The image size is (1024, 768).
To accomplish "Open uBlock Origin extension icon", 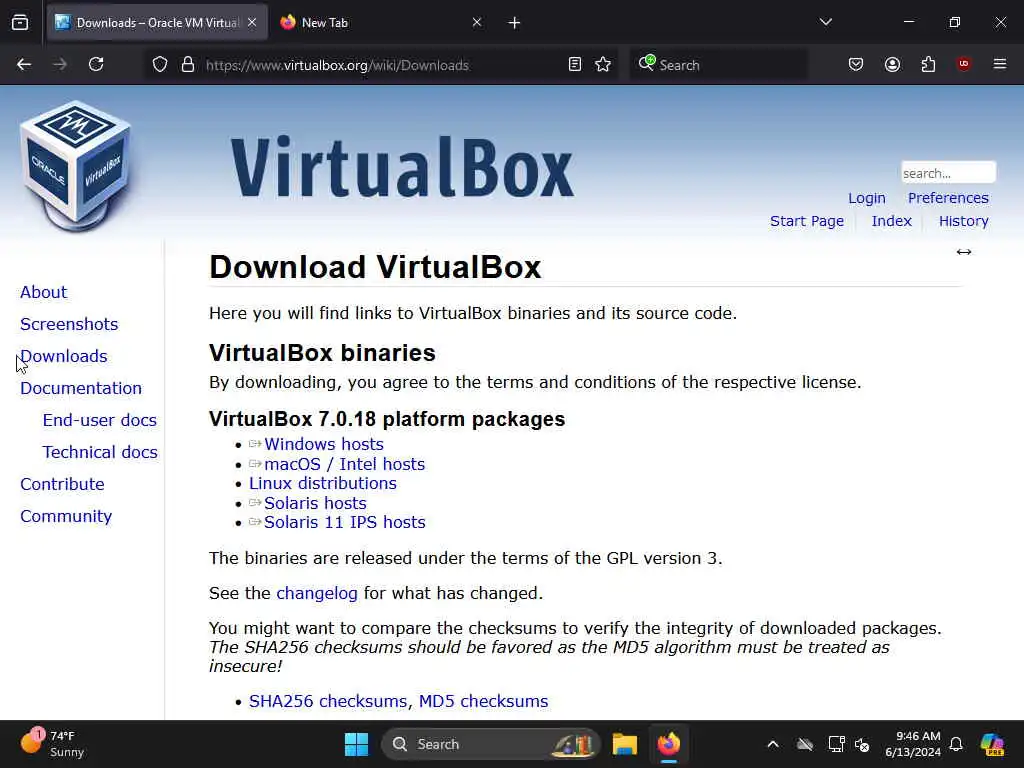I will [x=964, y=64].
